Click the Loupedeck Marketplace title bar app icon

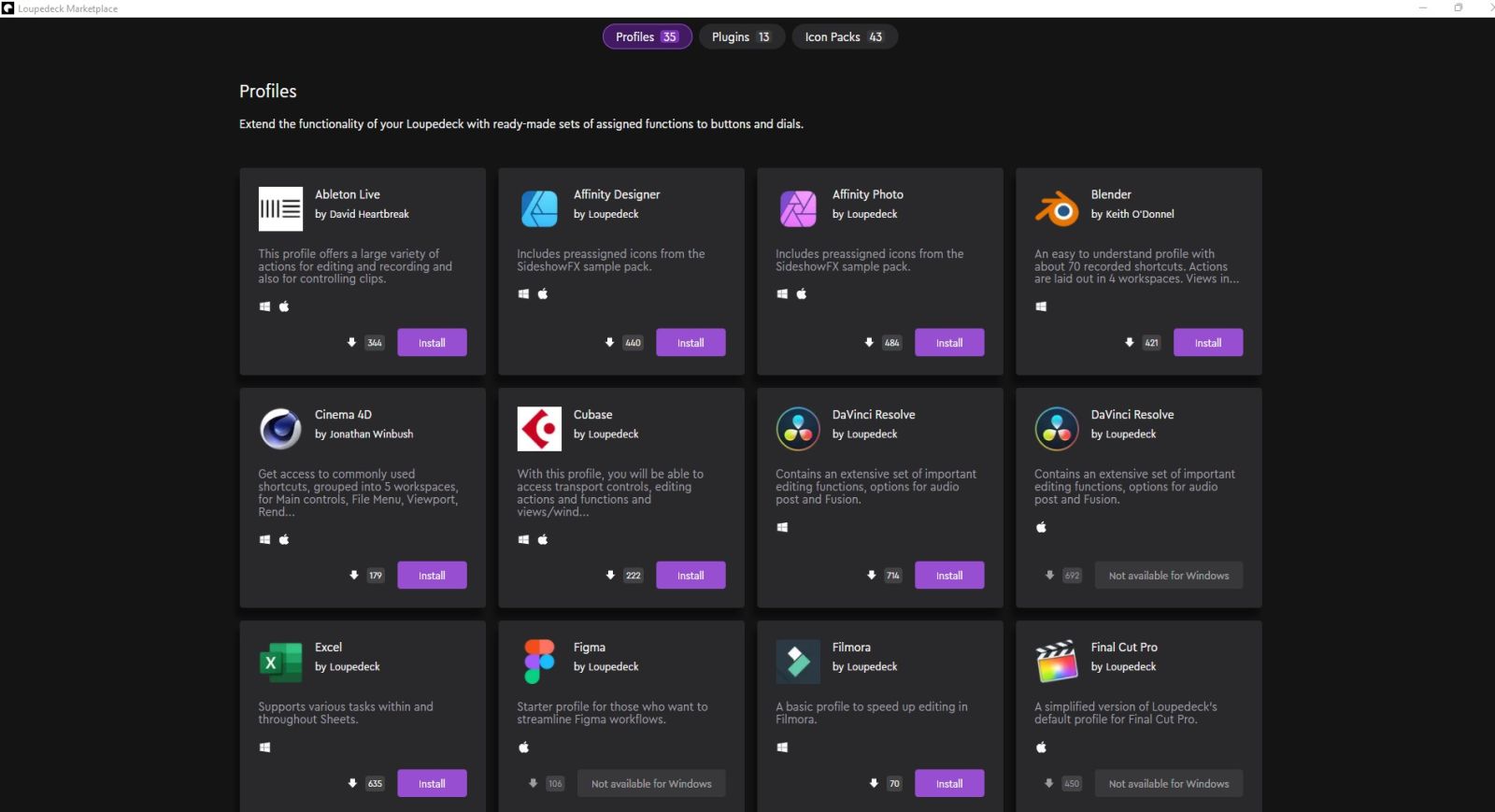pyautogui.click(x=7, y=8)
